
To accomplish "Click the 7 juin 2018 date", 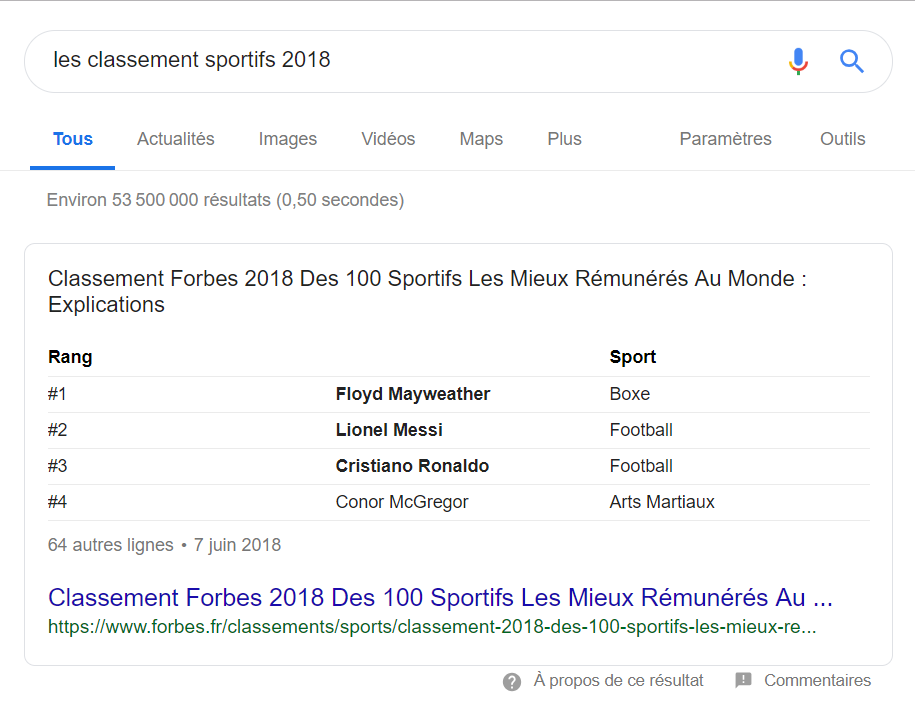I will pyautogui.click(x=237, y=545).
